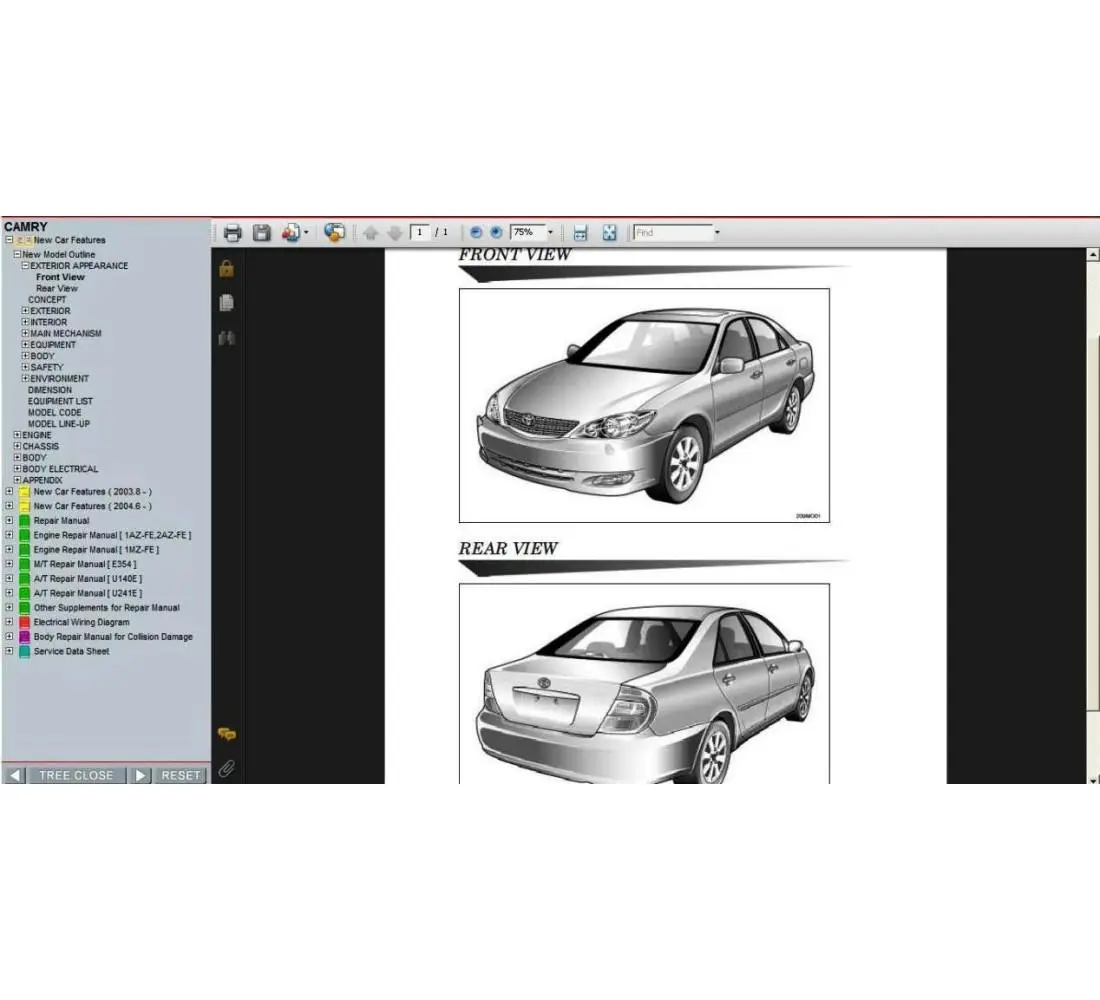The width and height of the screenshot is (1100, 1000).
Task: Click the purple Body Repair Manual icon
Action: [25, 637]
